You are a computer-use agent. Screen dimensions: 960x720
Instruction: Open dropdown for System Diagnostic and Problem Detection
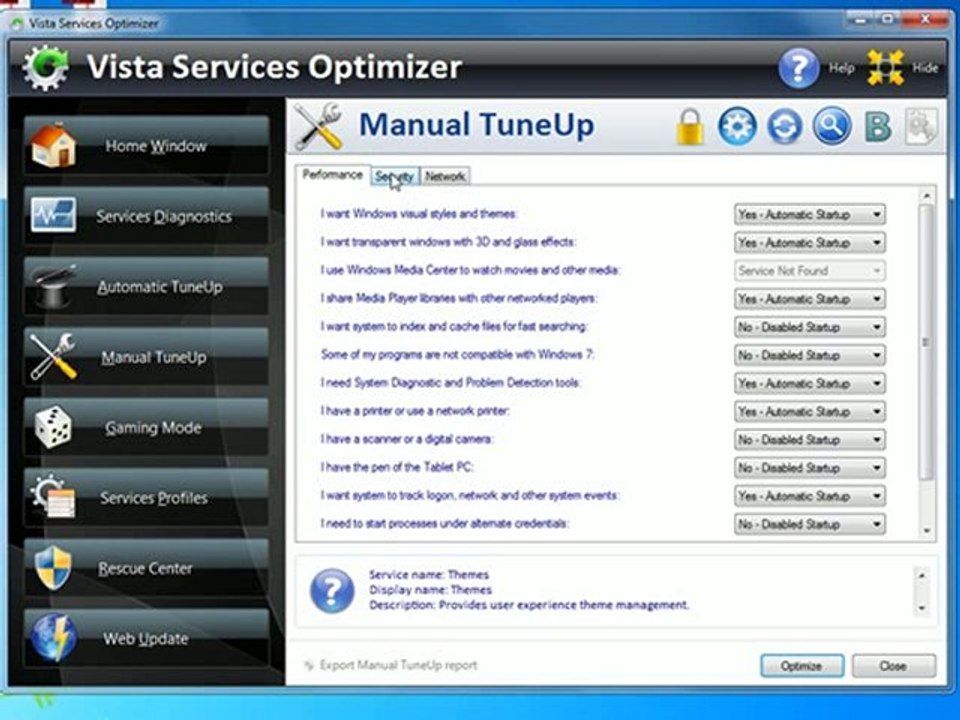(809, 383)
